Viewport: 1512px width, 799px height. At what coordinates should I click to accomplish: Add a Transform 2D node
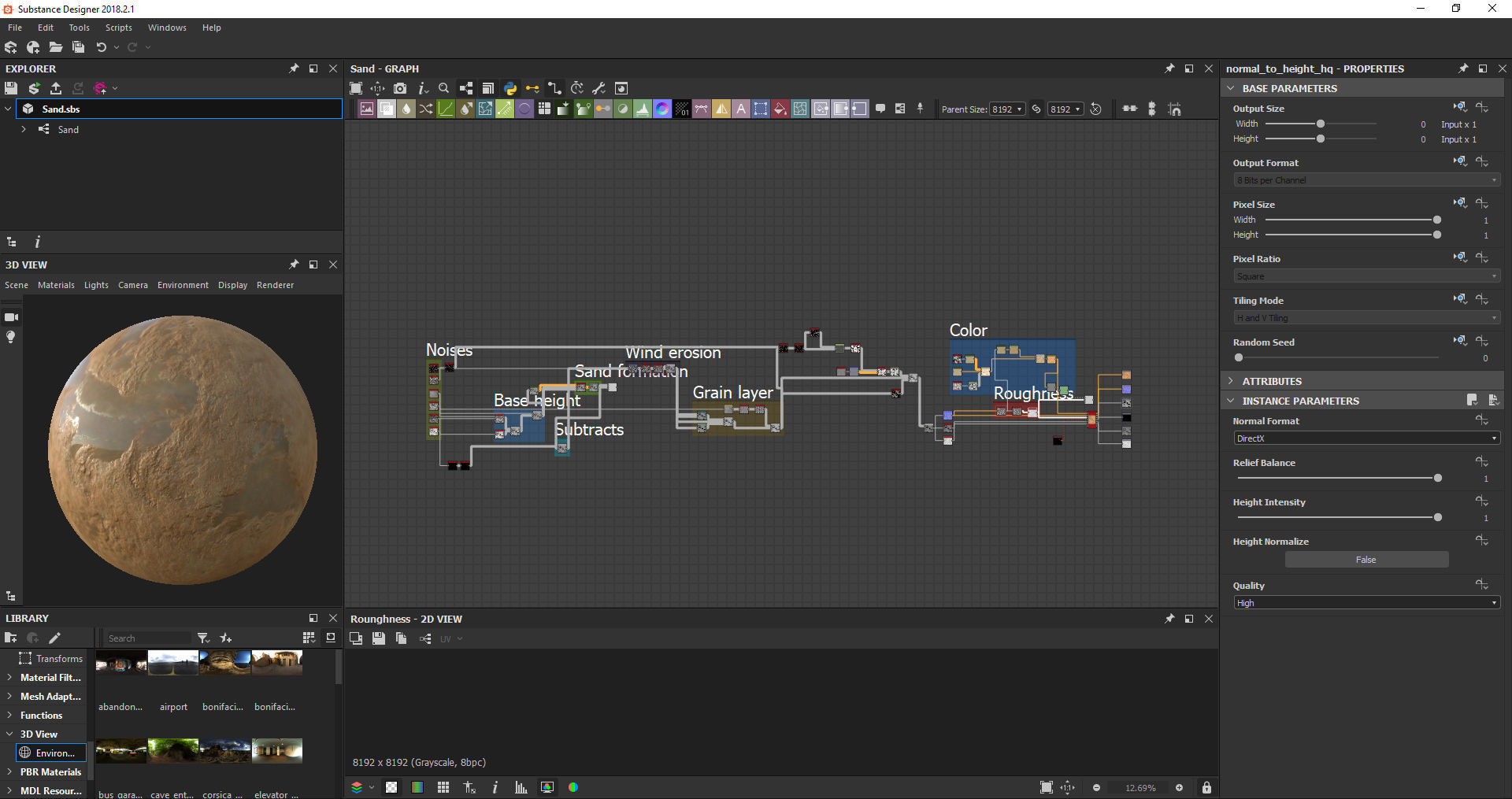pos(761,109)
